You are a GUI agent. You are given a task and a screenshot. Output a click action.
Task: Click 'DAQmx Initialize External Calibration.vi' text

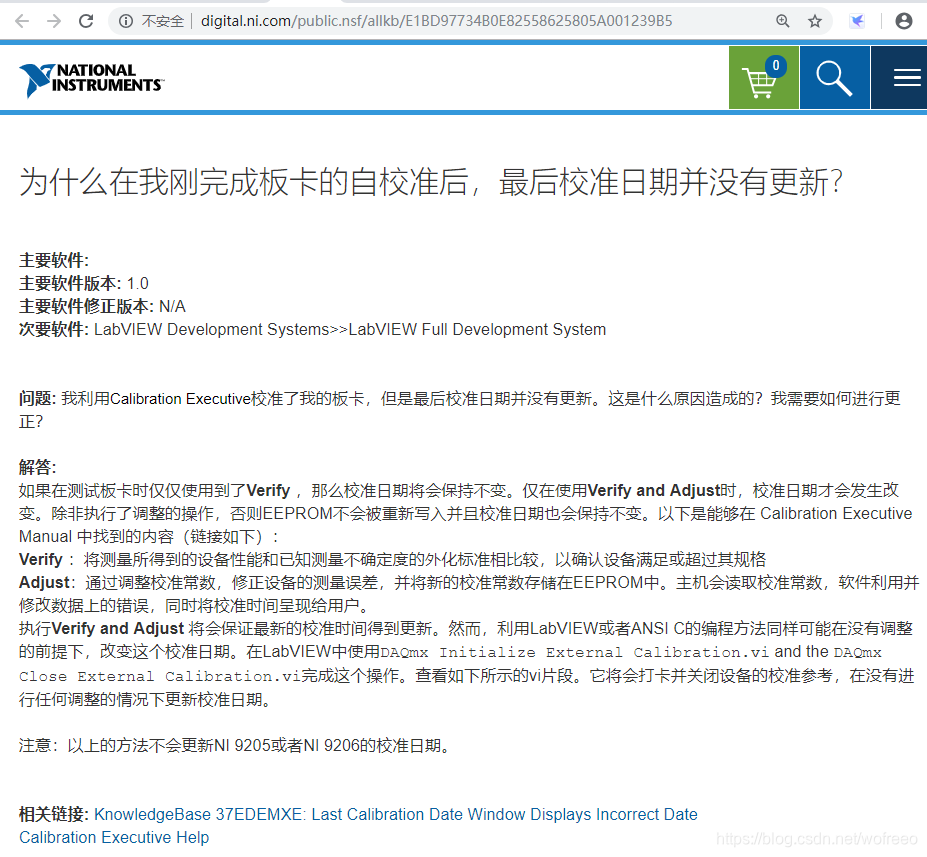[x=575, y=652]
